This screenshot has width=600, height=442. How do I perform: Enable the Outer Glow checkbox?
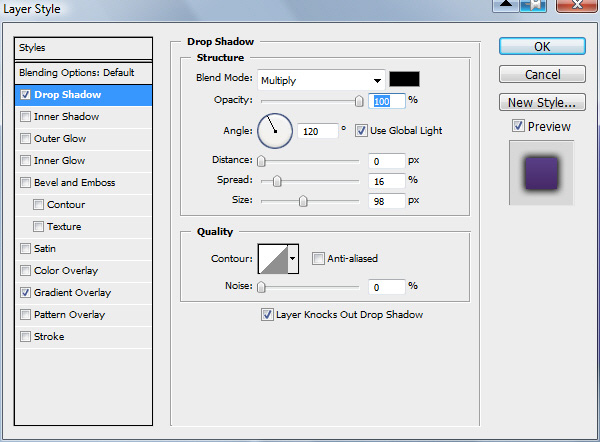coord(25,138)
